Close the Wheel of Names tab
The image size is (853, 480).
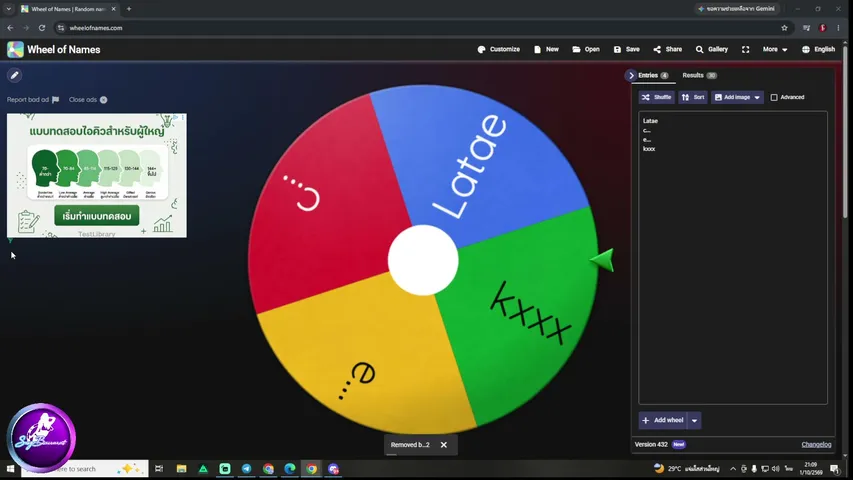[x=113, y=9]
